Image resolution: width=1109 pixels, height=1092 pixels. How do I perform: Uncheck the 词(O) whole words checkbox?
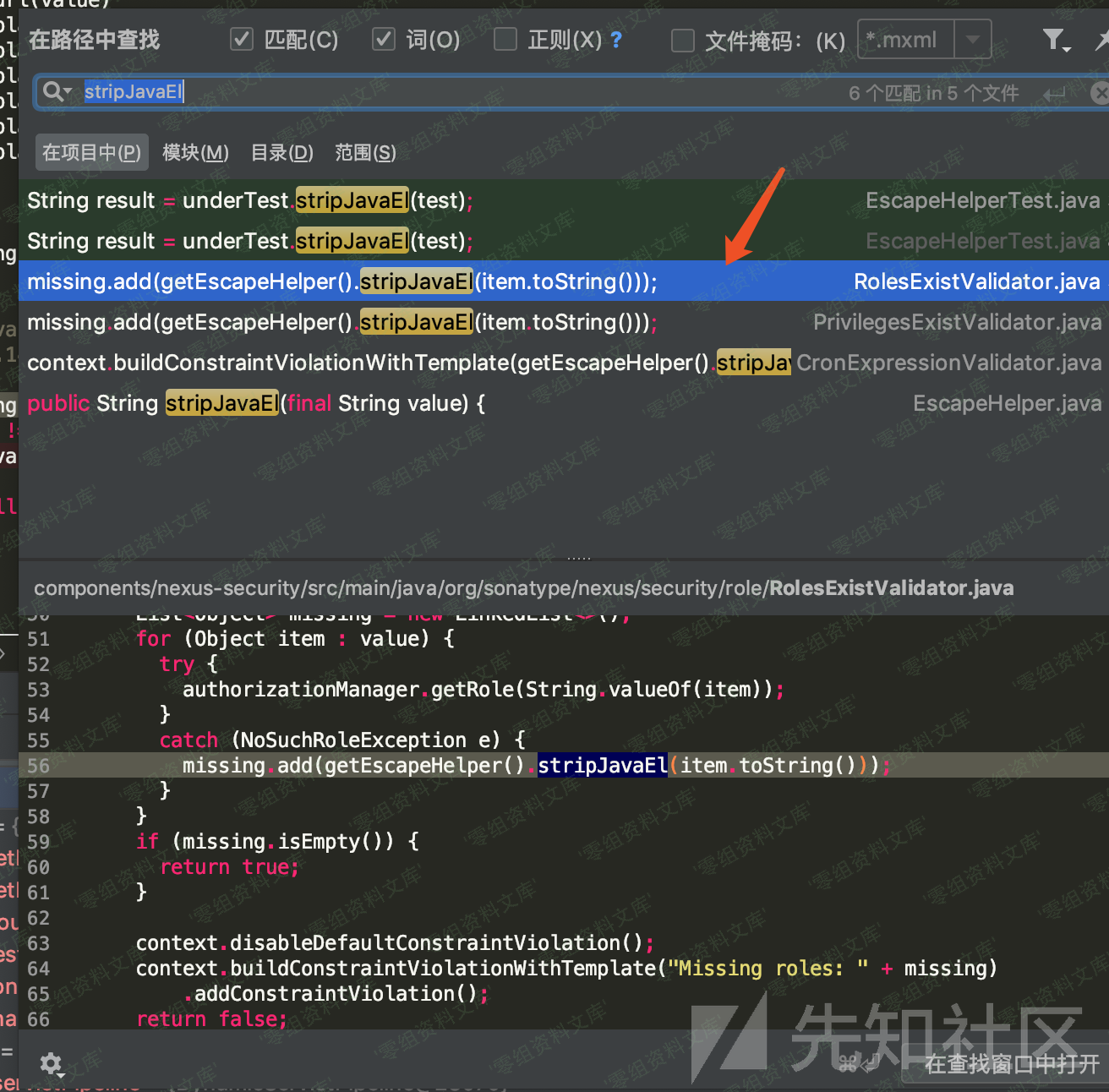385,40
